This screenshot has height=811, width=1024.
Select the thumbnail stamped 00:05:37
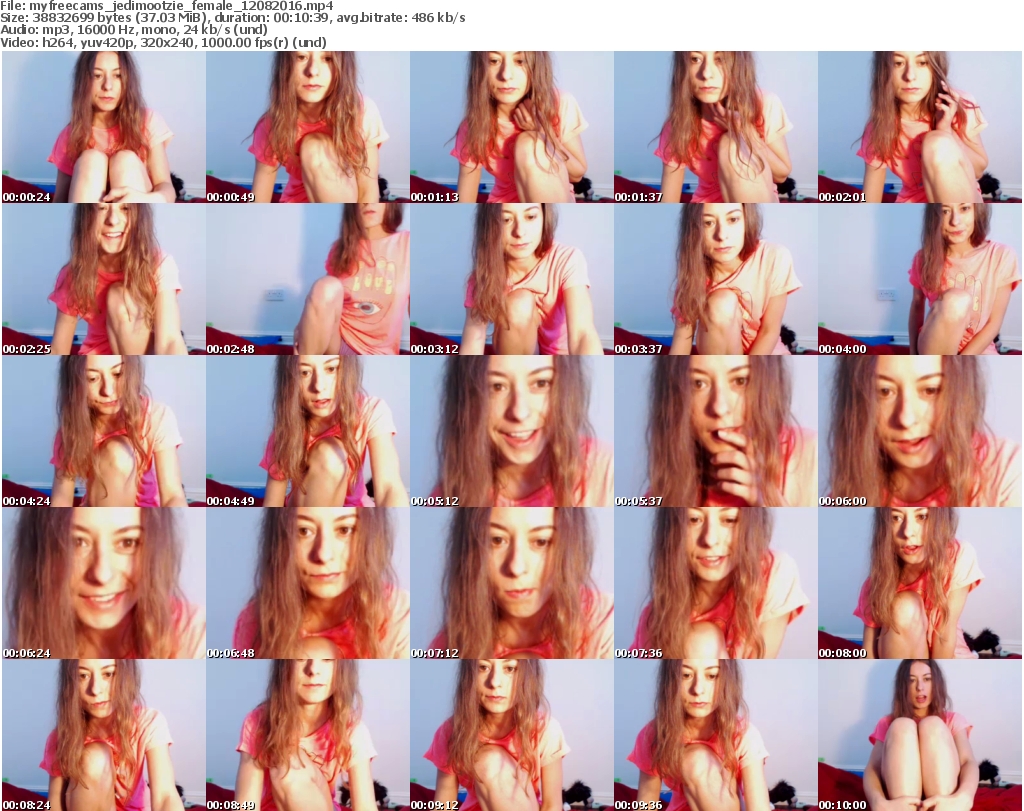pos(716,431)
